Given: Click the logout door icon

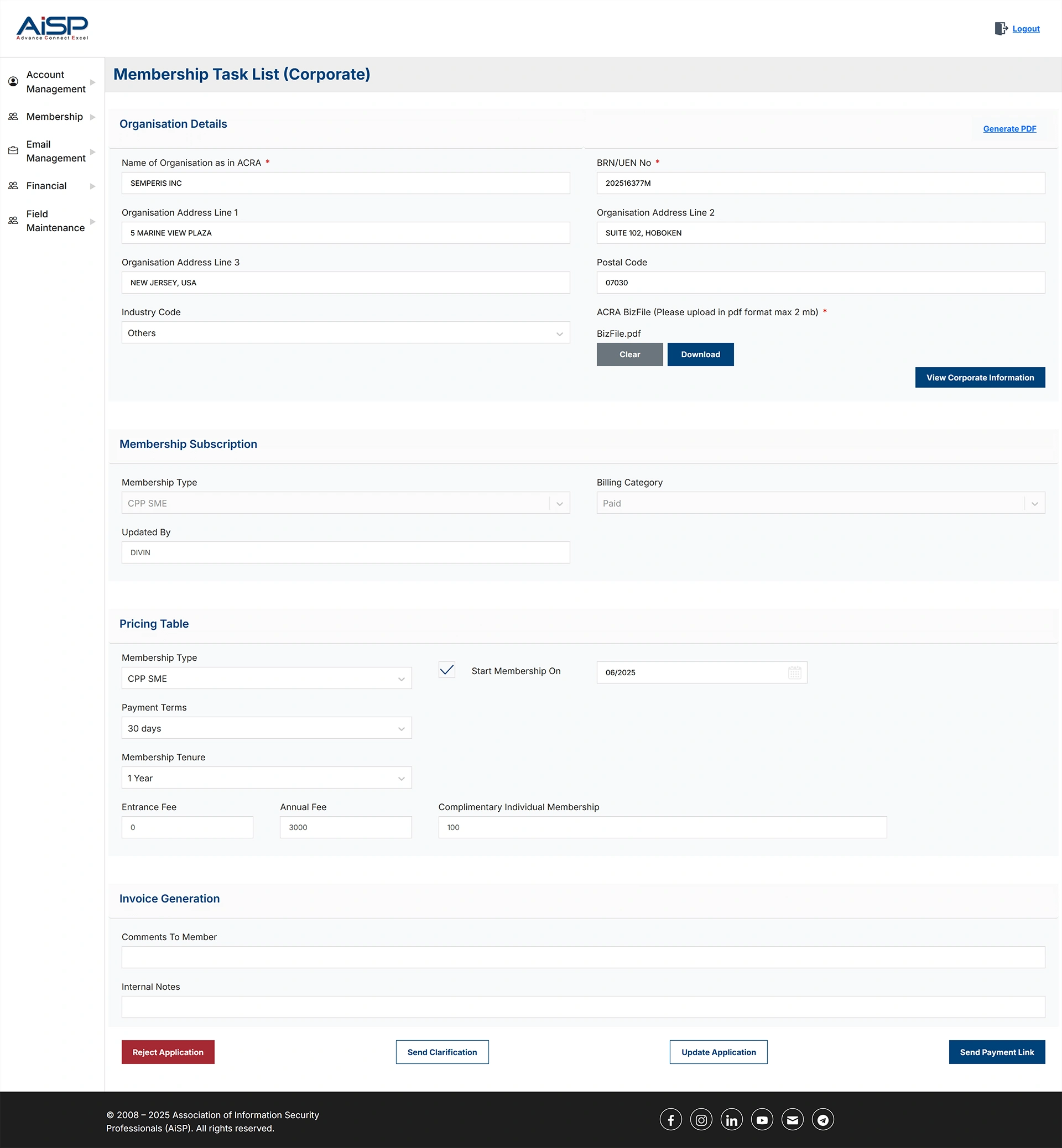Looking at the screenshot, I should (x=1001, y=29).
